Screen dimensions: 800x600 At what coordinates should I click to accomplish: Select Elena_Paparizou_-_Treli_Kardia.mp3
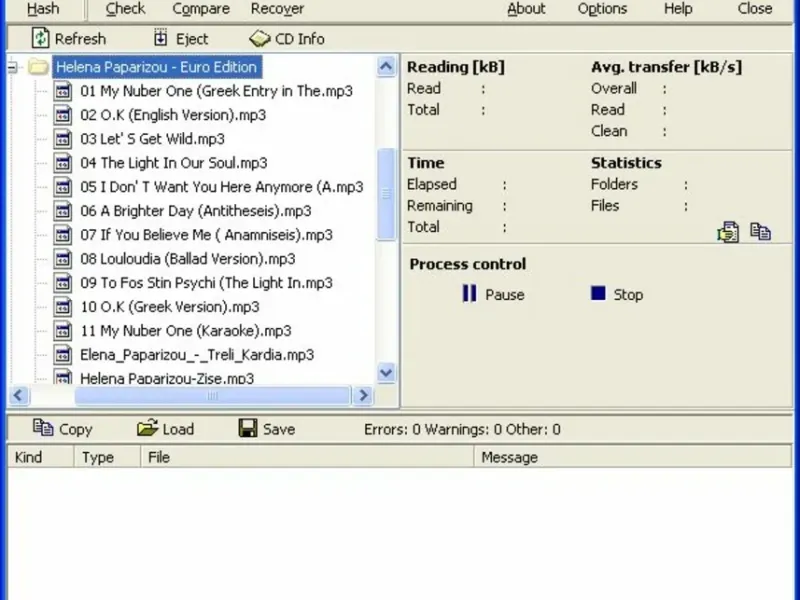[x=197, y=355]
